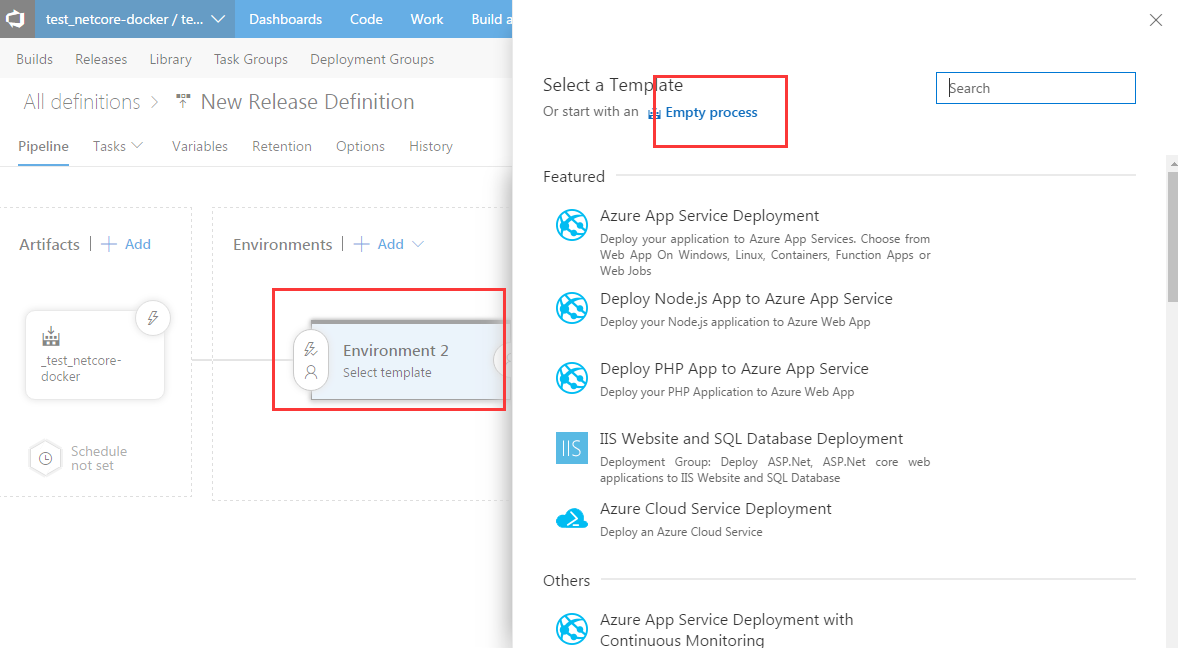Open the Library page
The height and width of the screenshot is (648, 1178).
(x=171, y=59)
